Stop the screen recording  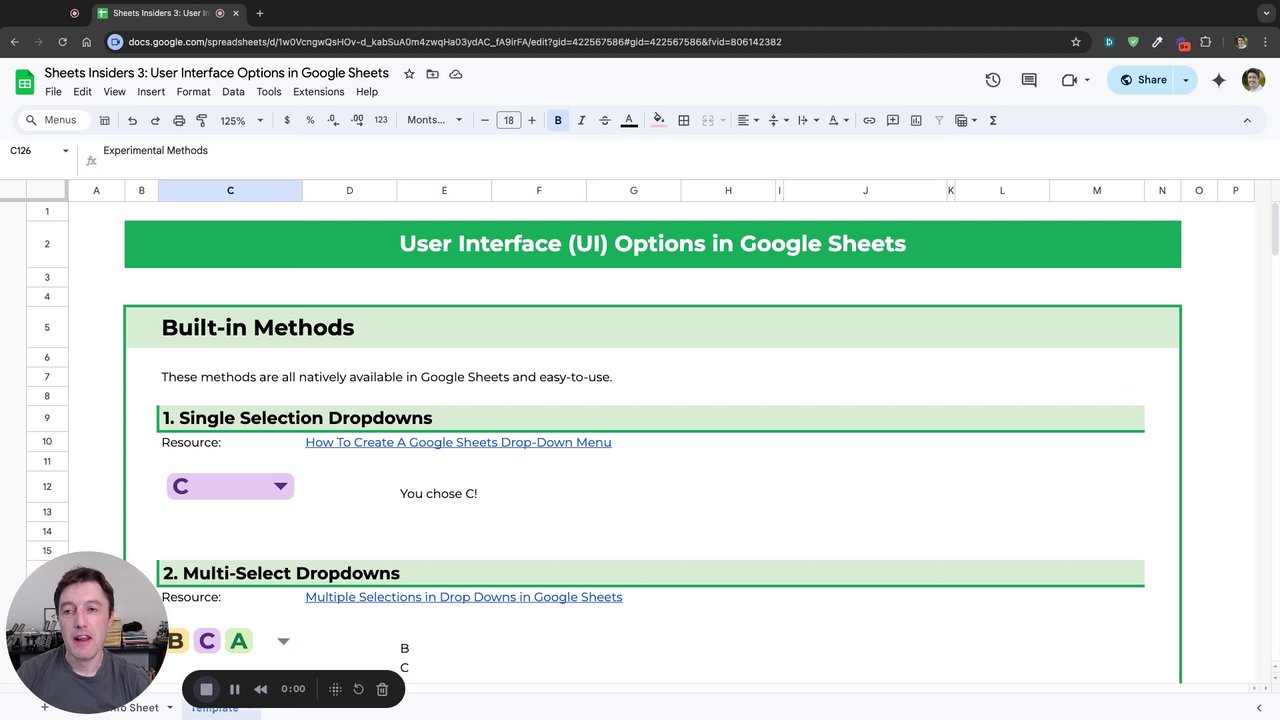[x=206, y=689]
